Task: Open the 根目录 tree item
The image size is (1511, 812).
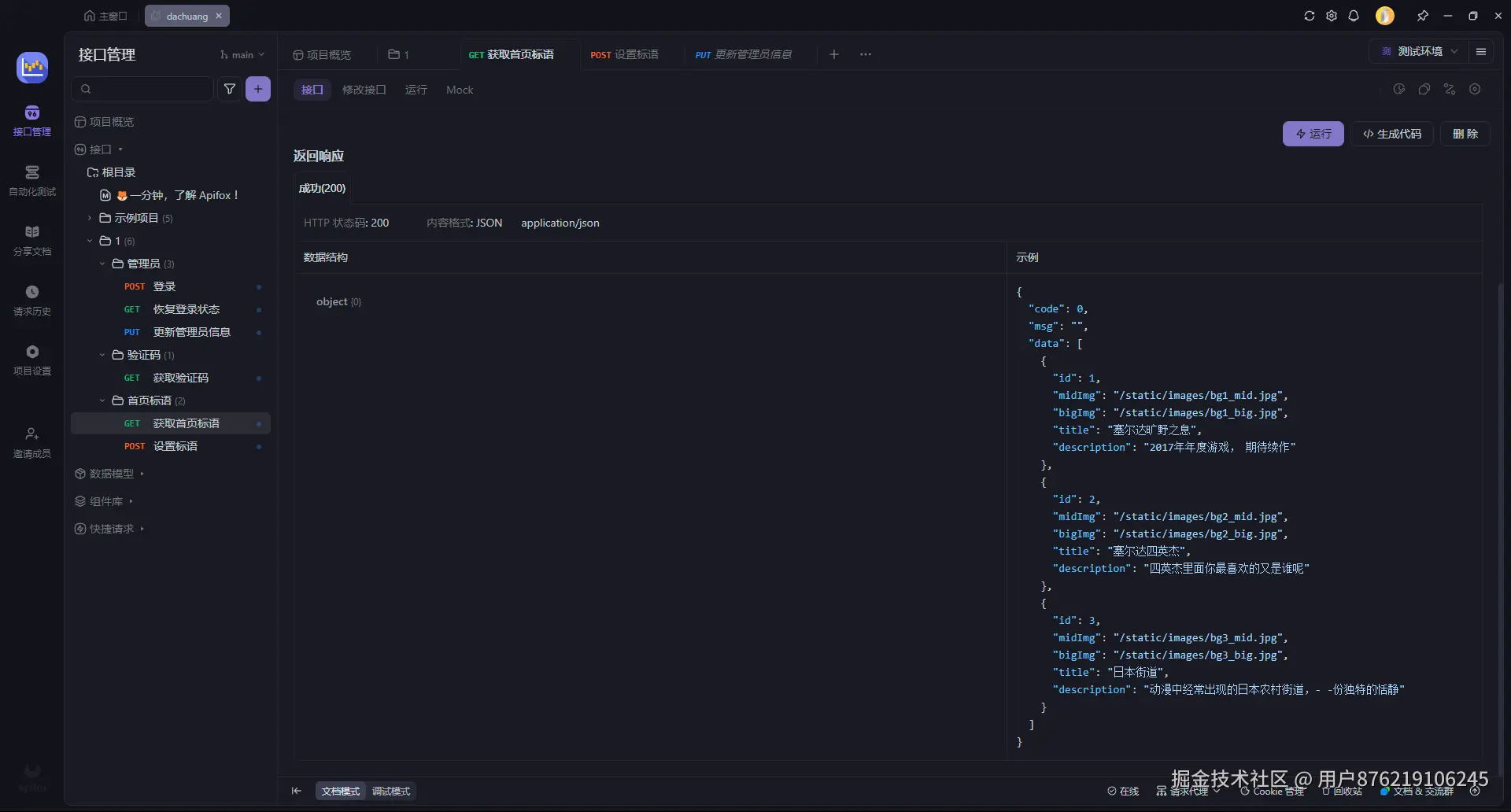Action: pyautogui.click(x=111, y=172)
